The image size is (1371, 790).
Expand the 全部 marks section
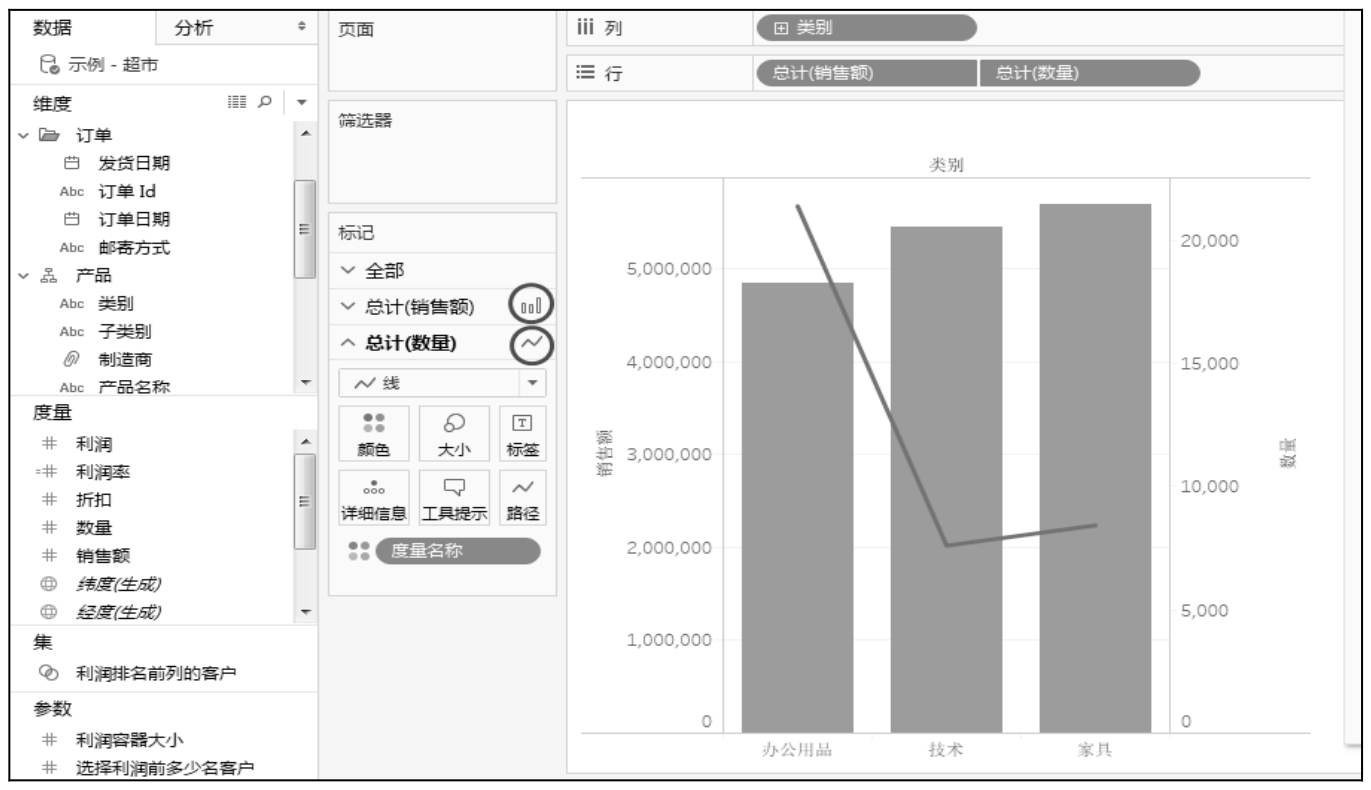pyautogui.click(x=347, y=270)
